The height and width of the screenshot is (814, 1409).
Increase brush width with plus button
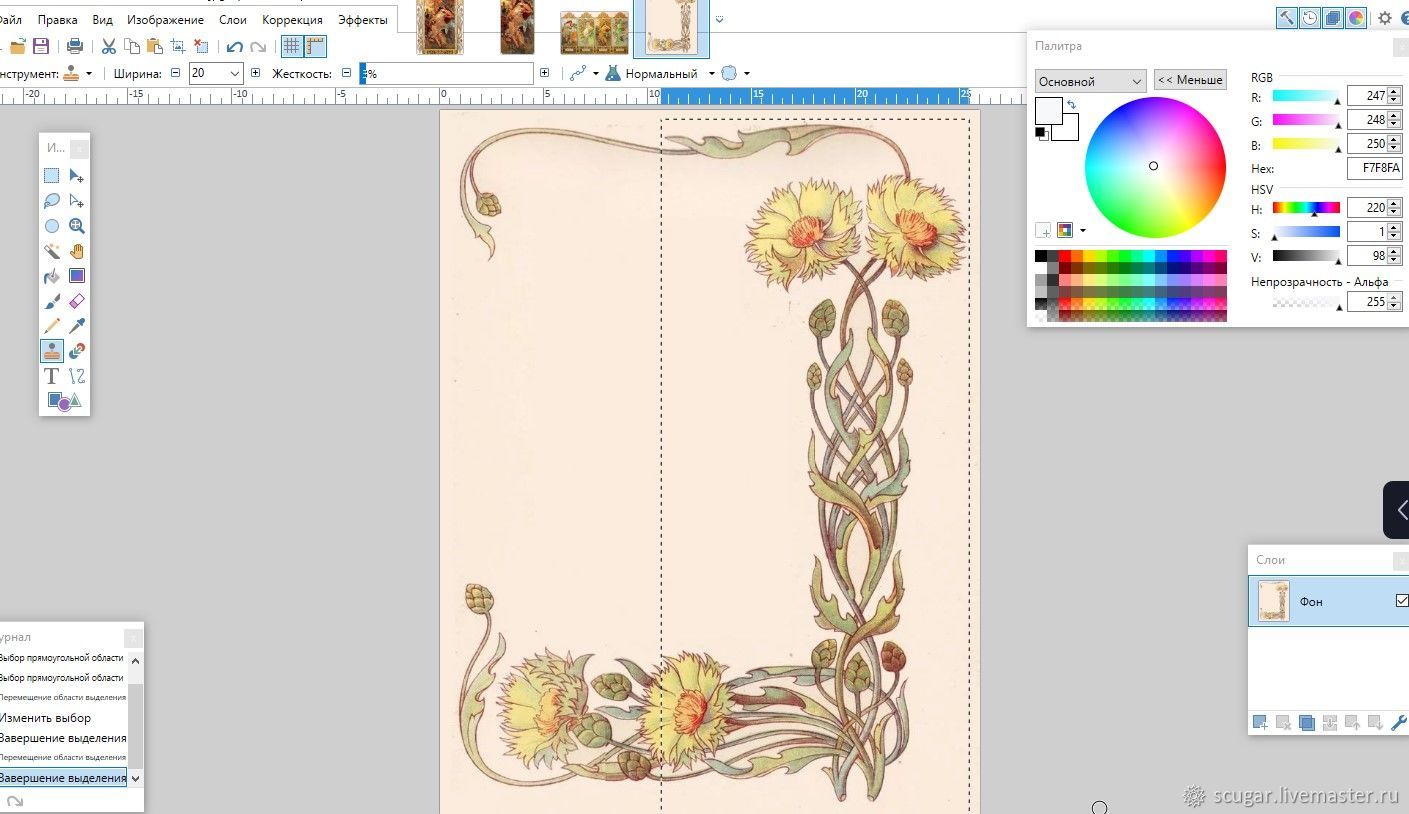pyautogui.click(x=256, y=73)
